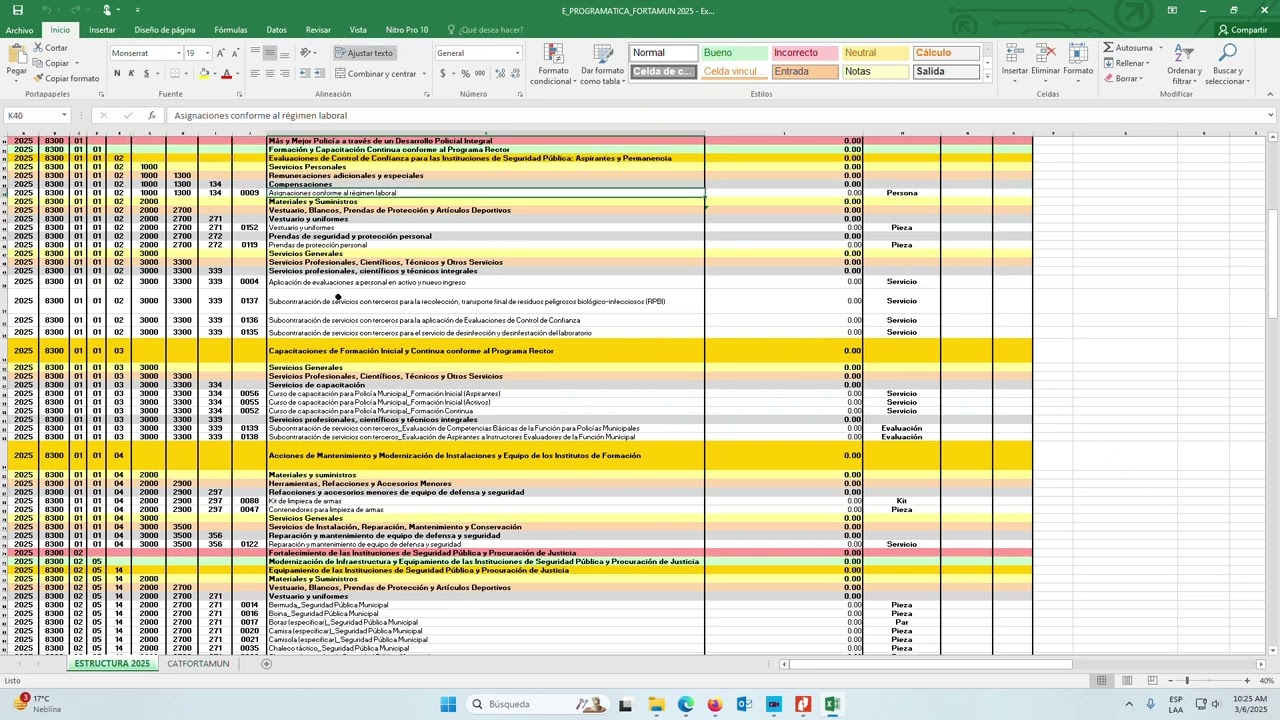This screenshot has width=1280, height=720.
Task: Expand the Name Box dropdown
Action: pyautogui.click(x=64, y=116)
